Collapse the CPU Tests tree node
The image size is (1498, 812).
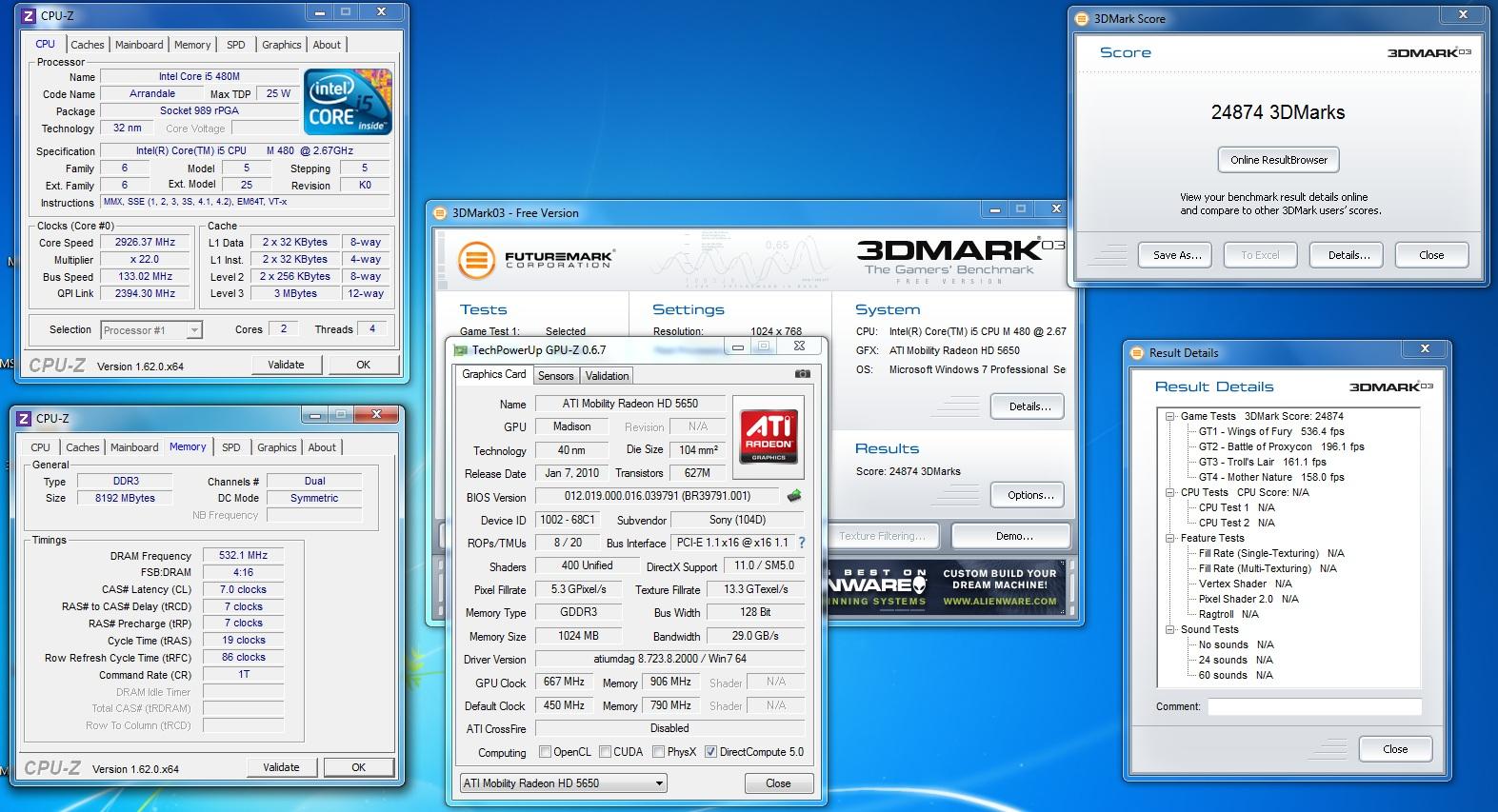1170,492
